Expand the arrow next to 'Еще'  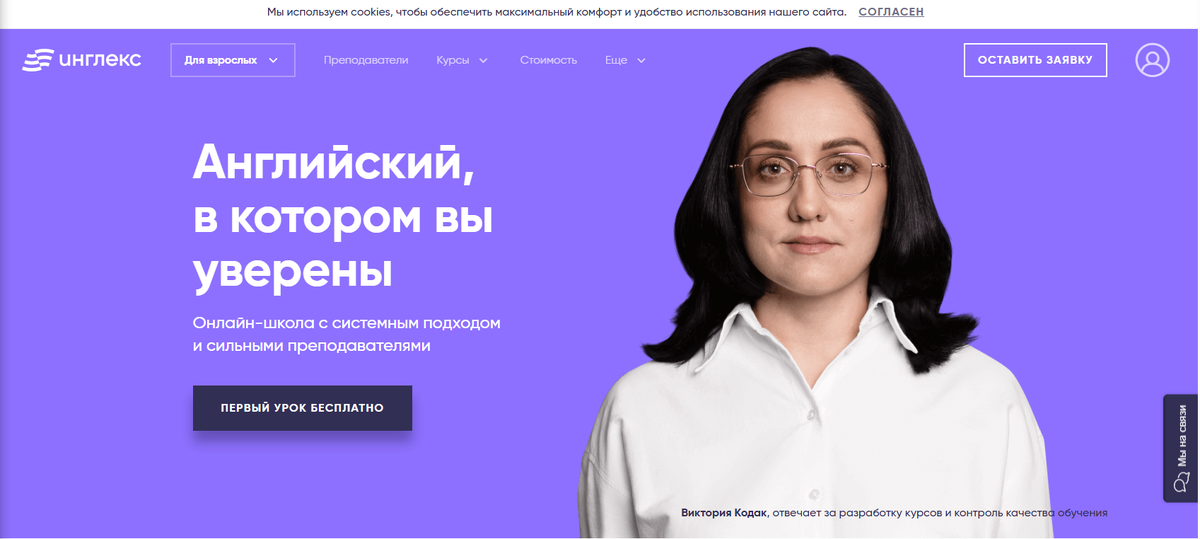641,60
